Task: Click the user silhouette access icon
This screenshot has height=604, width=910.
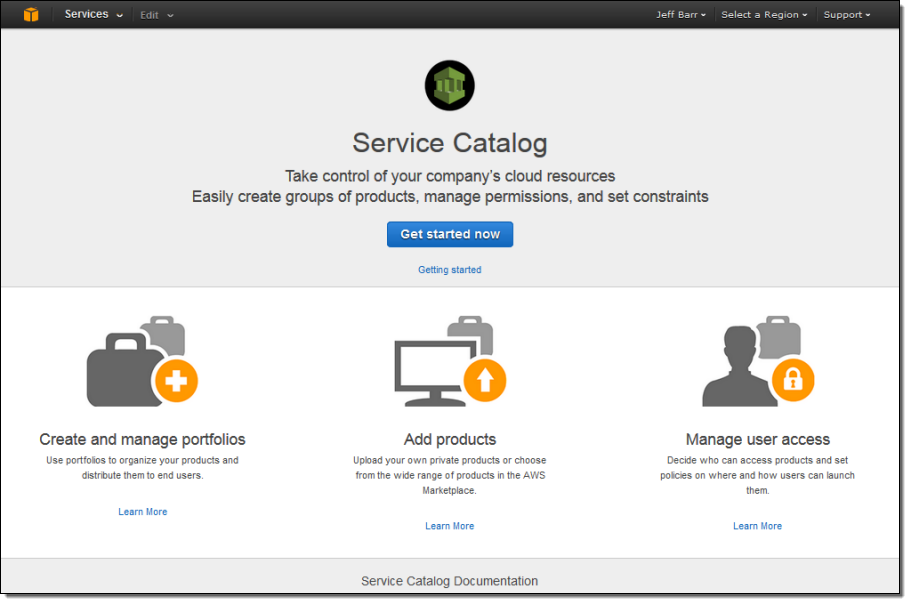Action: (736, 368)
